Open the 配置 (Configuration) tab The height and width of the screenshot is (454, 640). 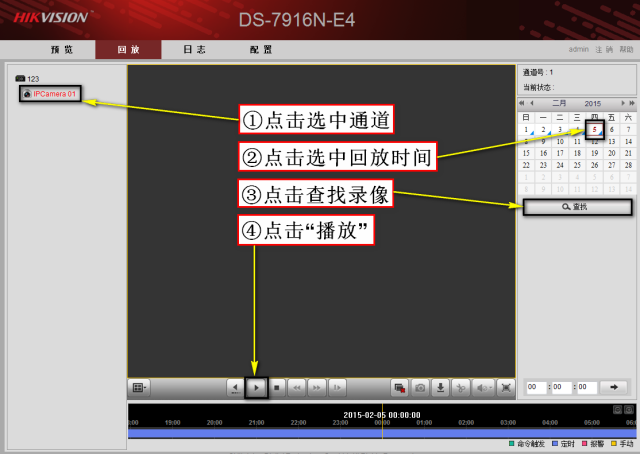tap(261, 50)
